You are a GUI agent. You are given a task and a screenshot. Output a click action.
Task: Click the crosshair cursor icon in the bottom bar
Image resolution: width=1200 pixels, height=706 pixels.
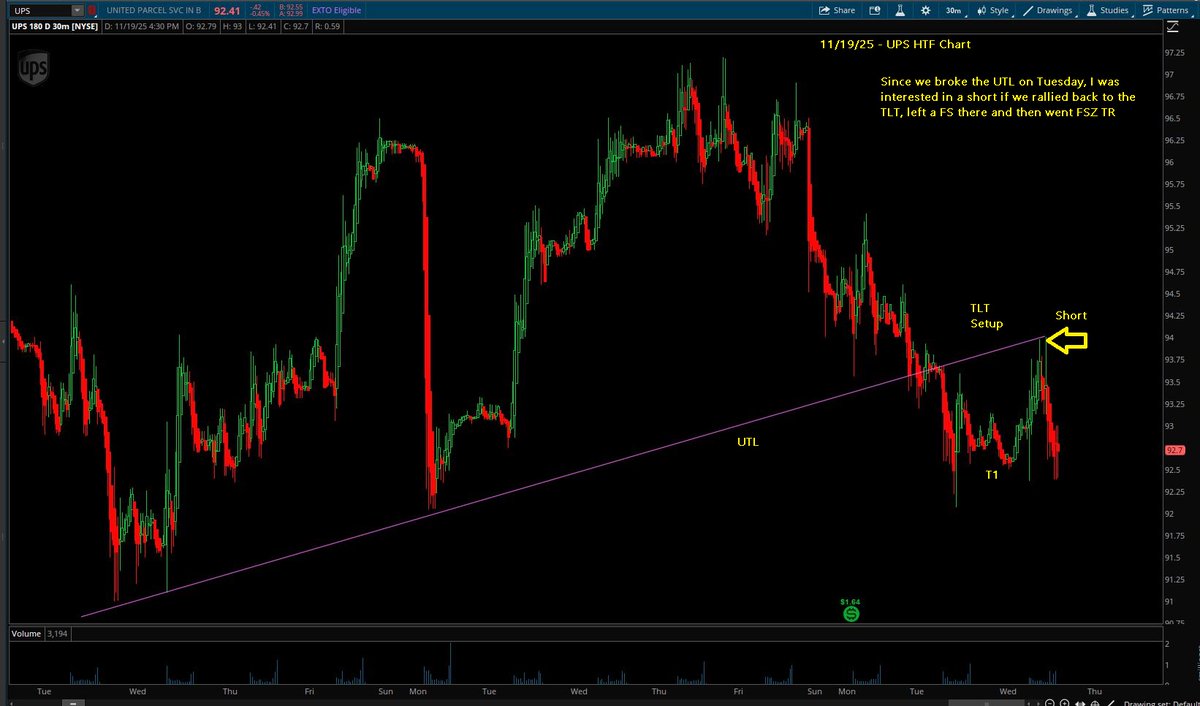[1095, 703]
